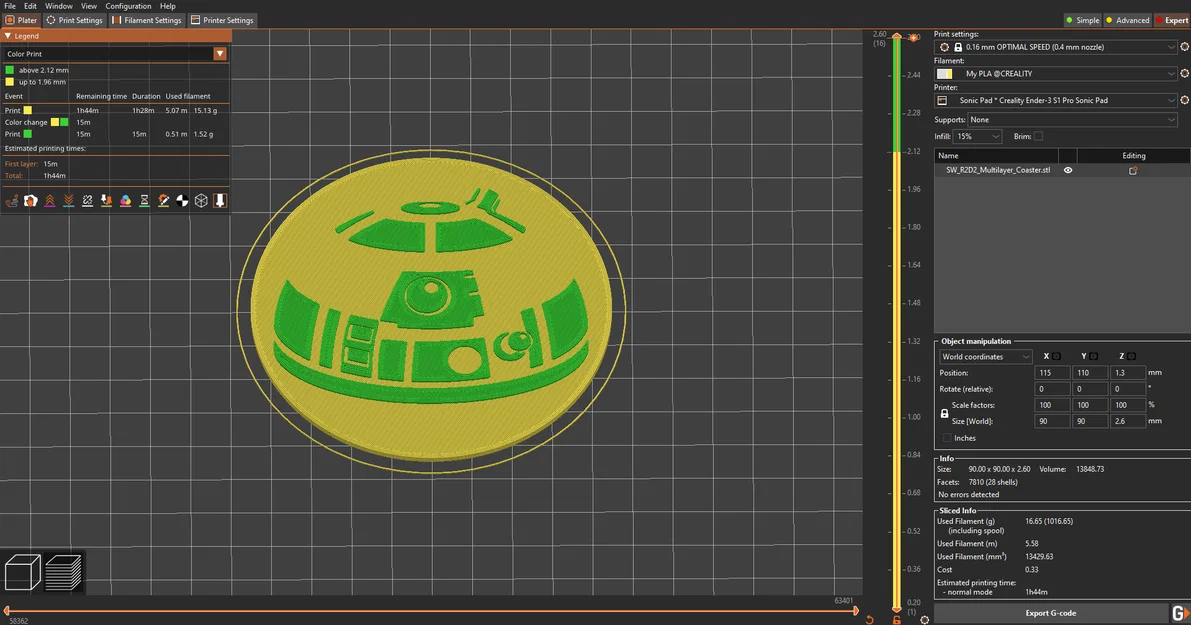Open printer preset gear icon
This screenshot has height=625, width=1191.
tap(1184, 100)
